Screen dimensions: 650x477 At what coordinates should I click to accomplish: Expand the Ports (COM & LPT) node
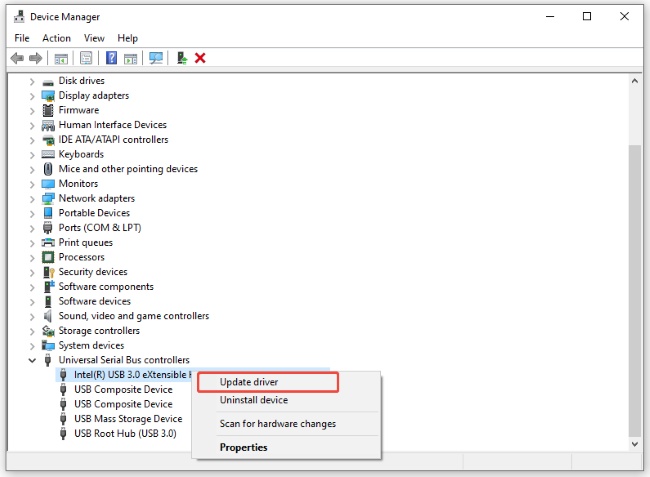coord(32,228)
